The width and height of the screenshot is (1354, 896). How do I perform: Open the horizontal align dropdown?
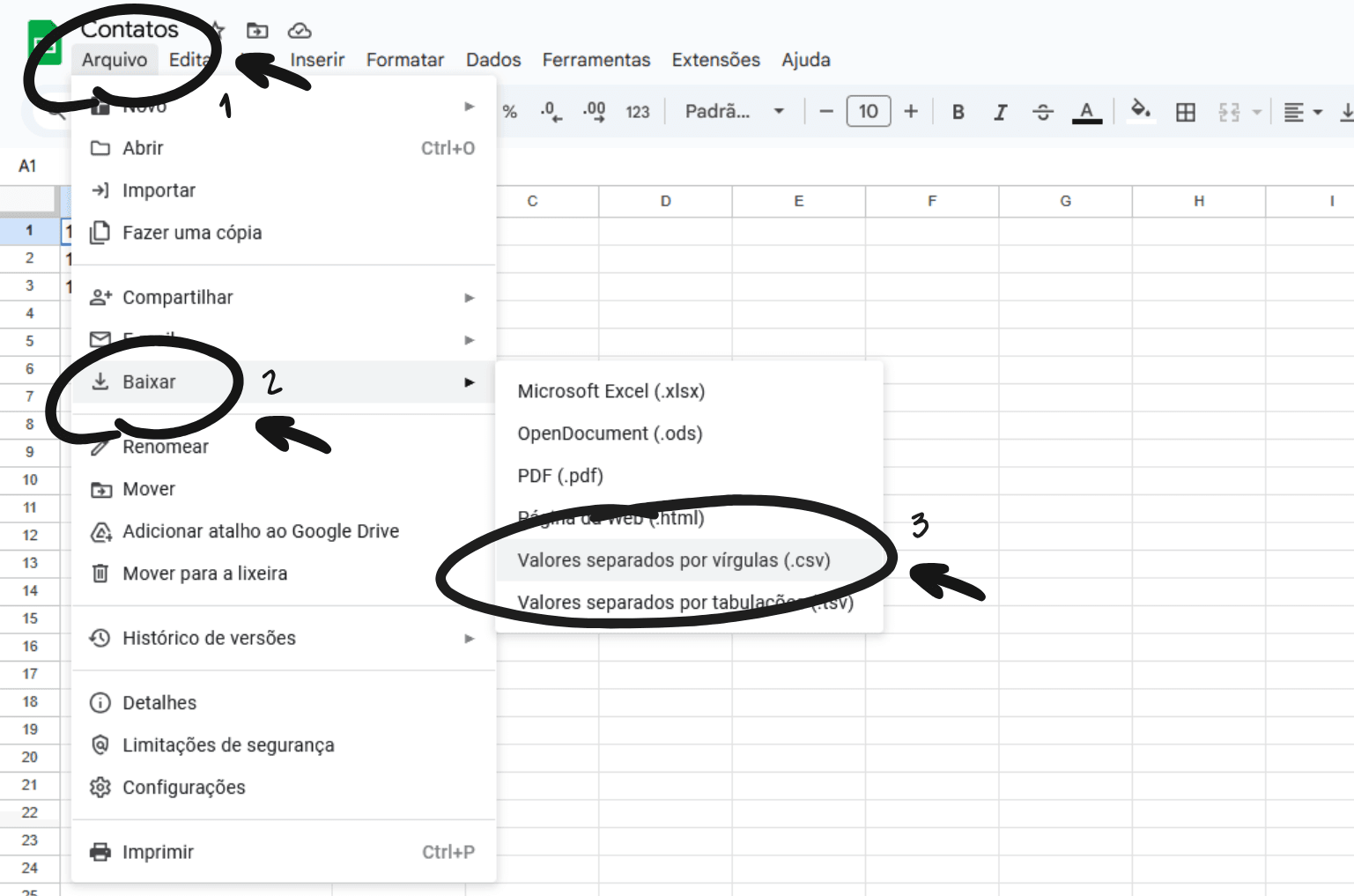pos(1303,112)
